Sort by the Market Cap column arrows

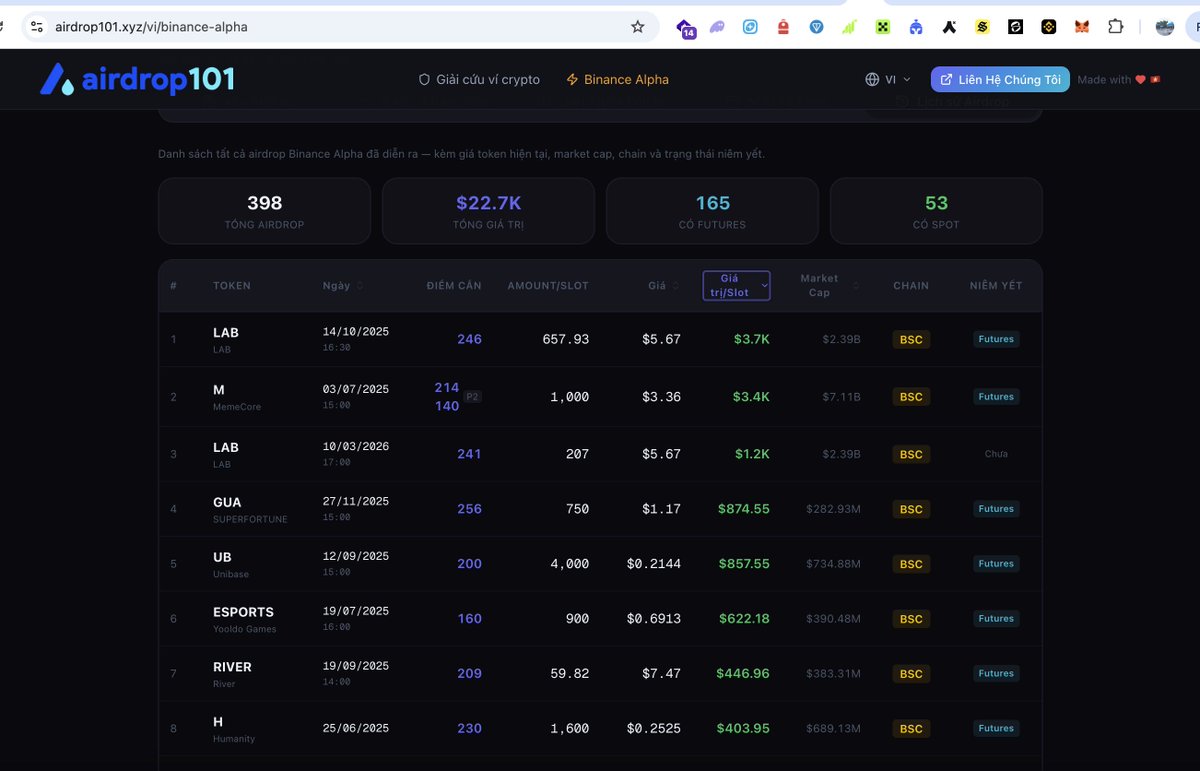click(855, 286)
